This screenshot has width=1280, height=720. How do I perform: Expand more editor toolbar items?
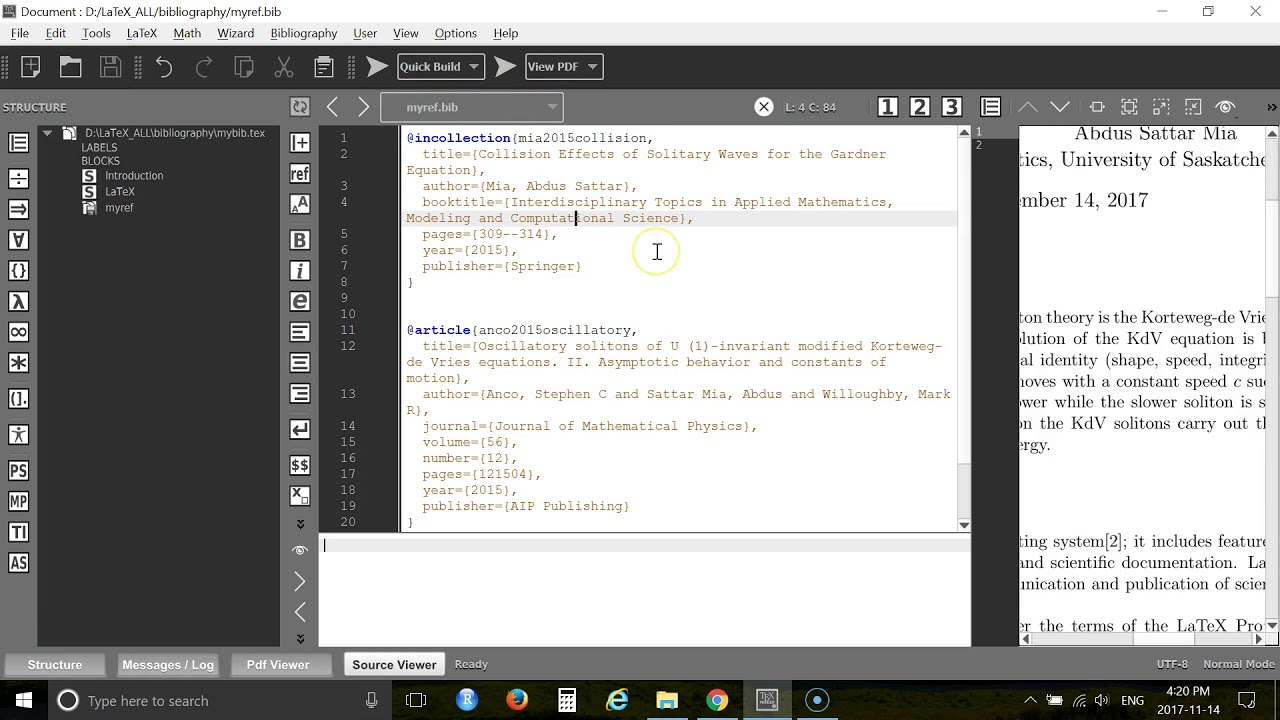click(x=299, y=524)
